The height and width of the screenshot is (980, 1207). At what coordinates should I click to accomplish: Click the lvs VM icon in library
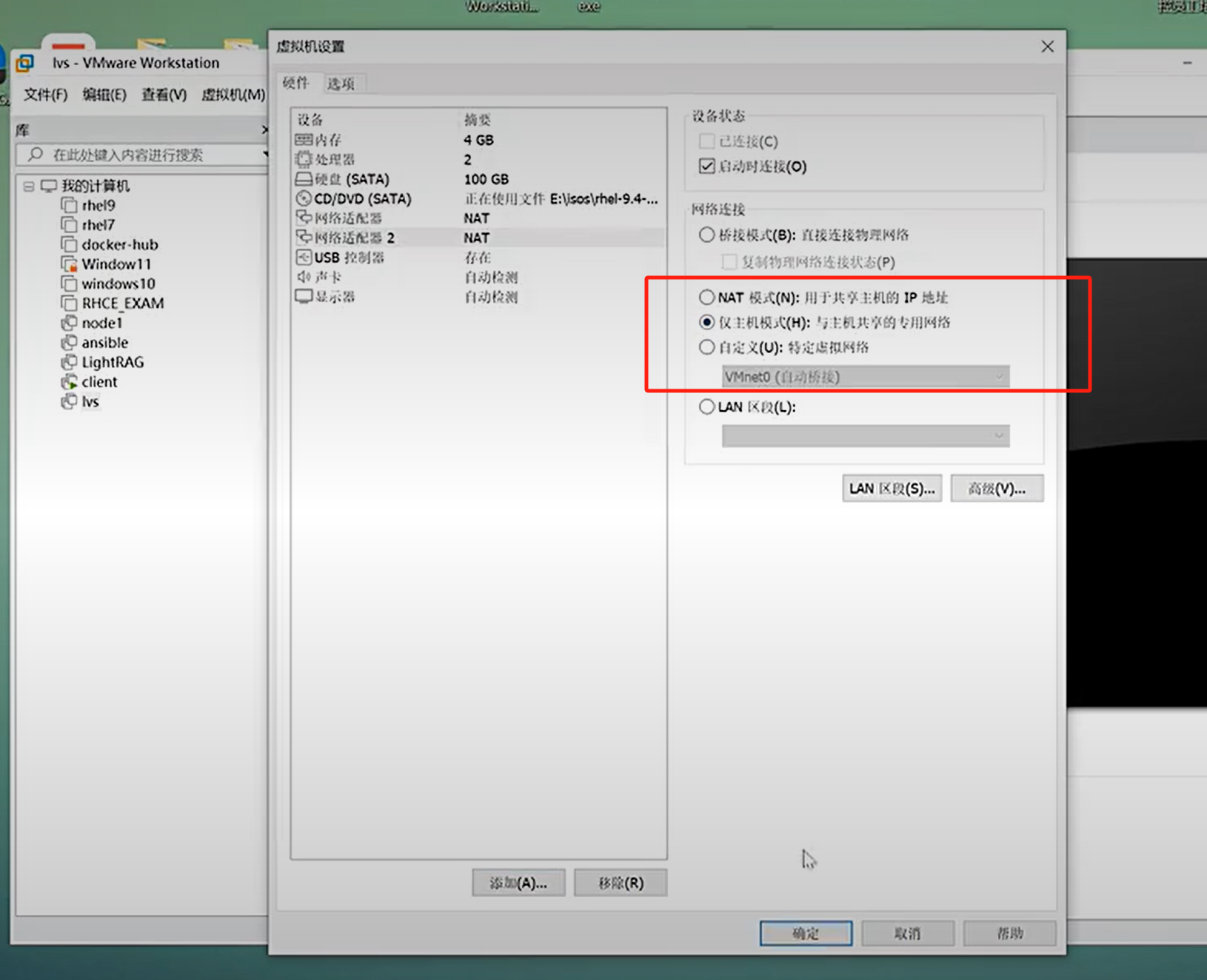click(69, 401)
